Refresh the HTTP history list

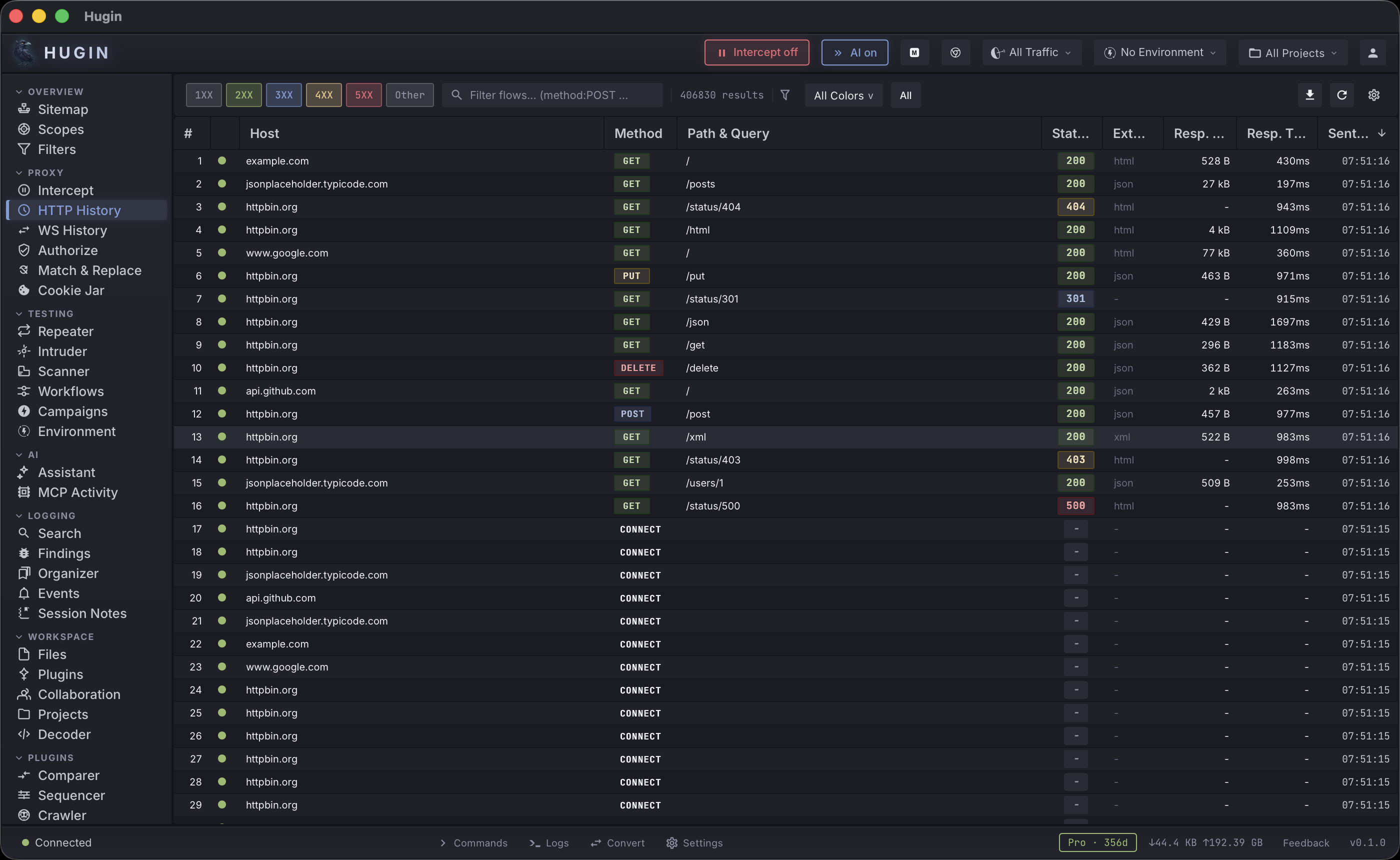(1341, 95)
